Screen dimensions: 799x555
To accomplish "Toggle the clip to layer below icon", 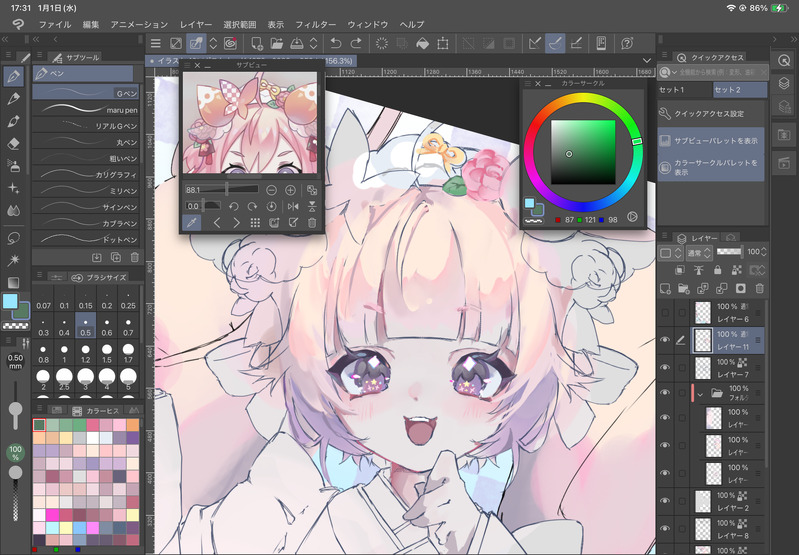I will pos(680,270).
